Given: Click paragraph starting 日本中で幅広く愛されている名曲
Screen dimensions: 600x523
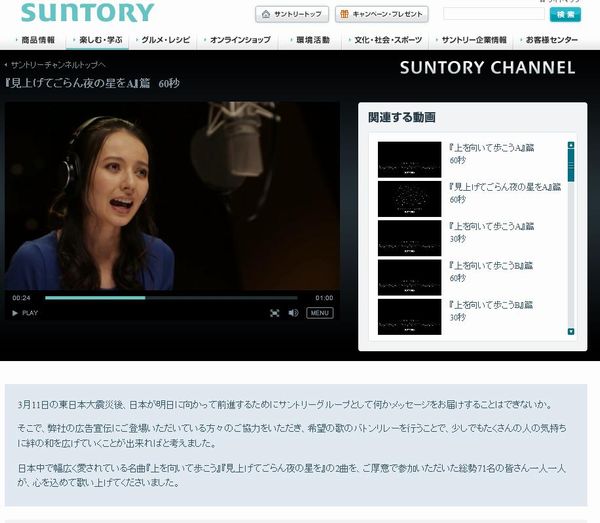Looking at the screenshot, I should 291,475.
